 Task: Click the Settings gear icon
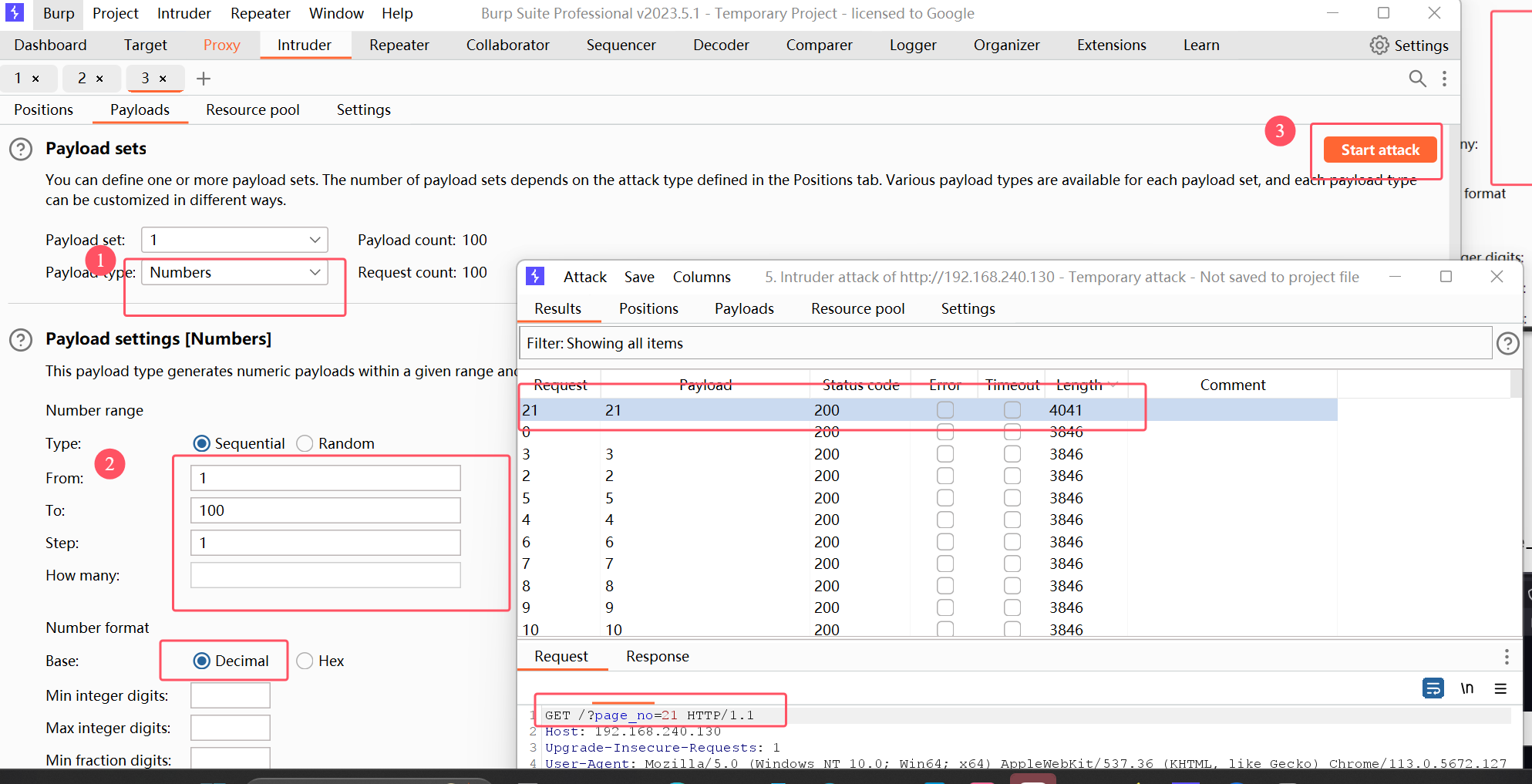tap(1379, 45)
